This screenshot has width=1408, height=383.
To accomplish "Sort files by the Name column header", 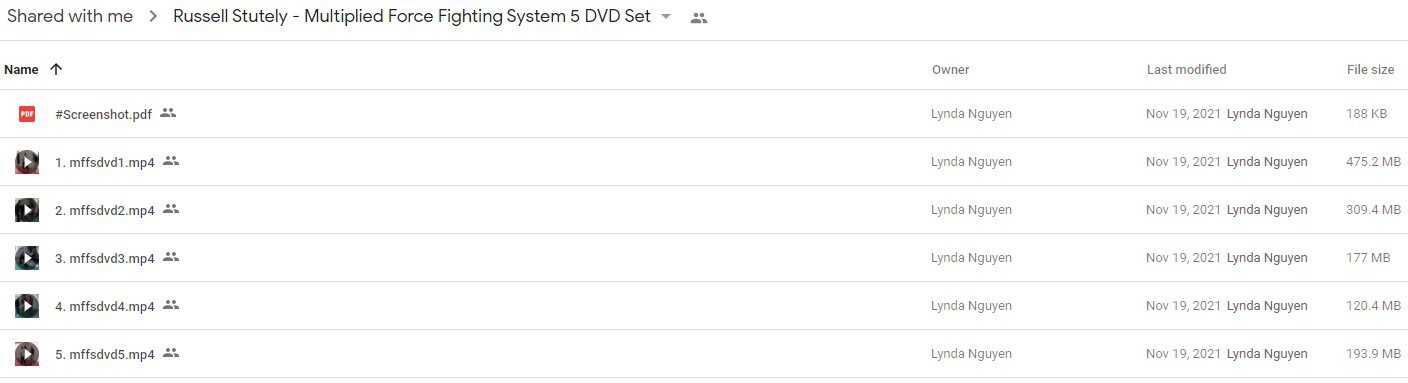I will pos(21,70).
